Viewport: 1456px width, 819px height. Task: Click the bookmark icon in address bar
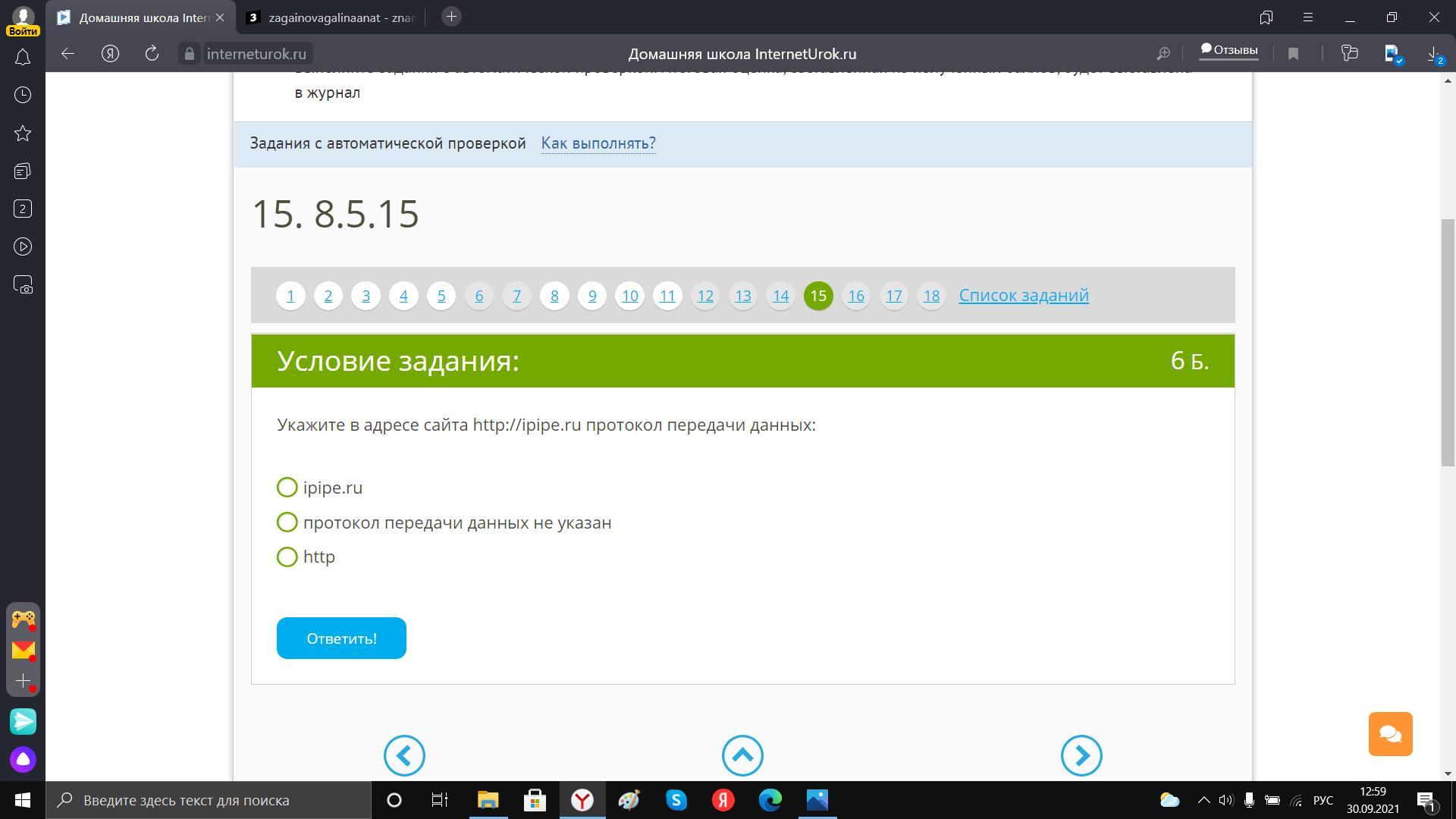1294,53
